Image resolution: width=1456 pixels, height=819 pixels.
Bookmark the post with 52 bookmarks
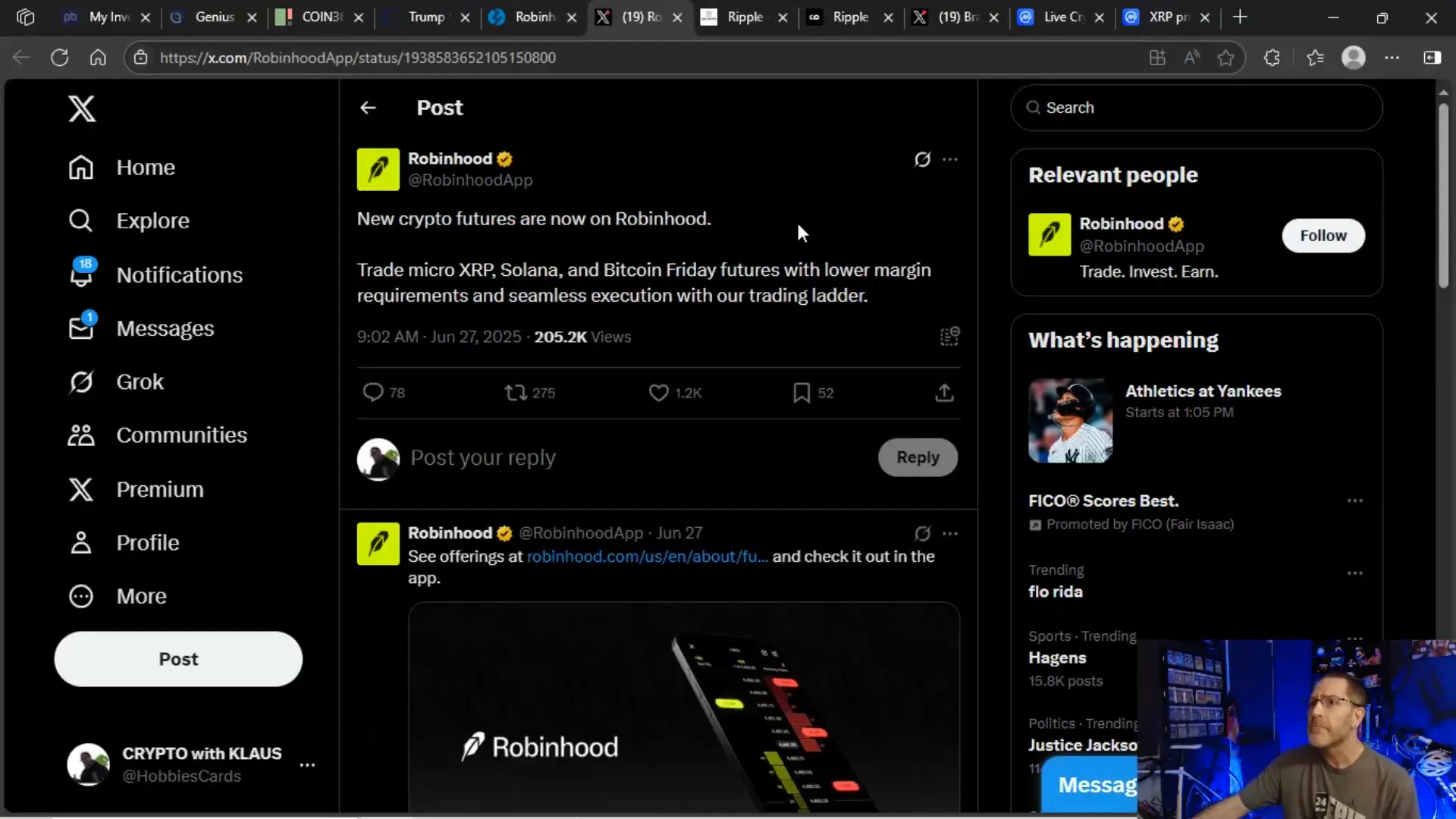813,393
